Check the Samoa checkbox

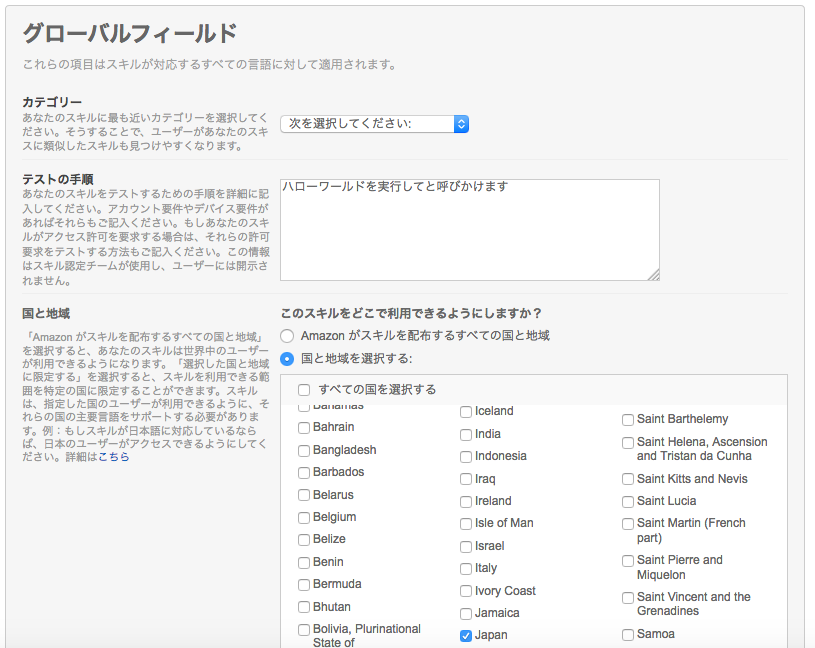point(628,635)
